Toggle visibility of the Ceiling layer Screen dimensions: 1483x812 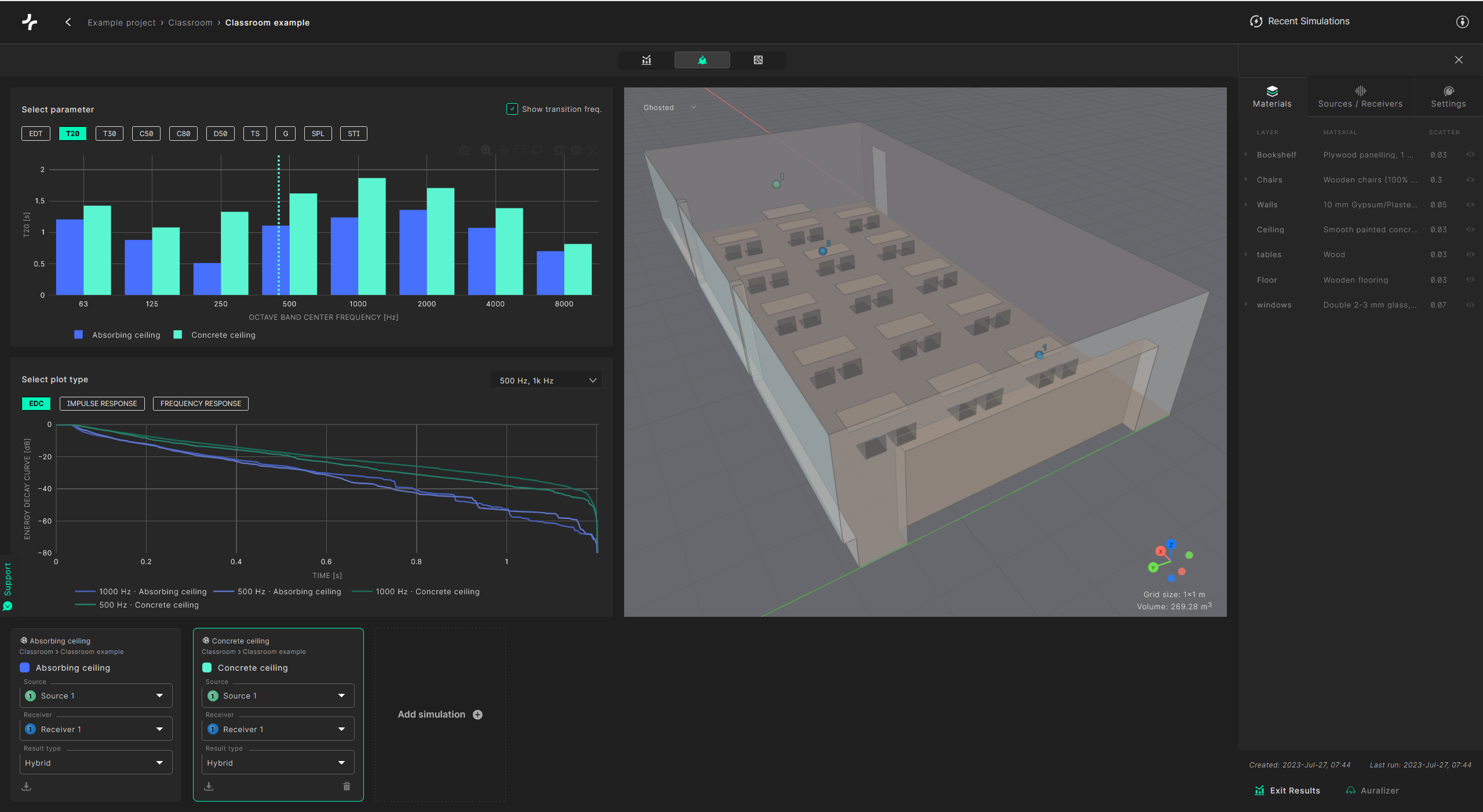point(1470,229)
